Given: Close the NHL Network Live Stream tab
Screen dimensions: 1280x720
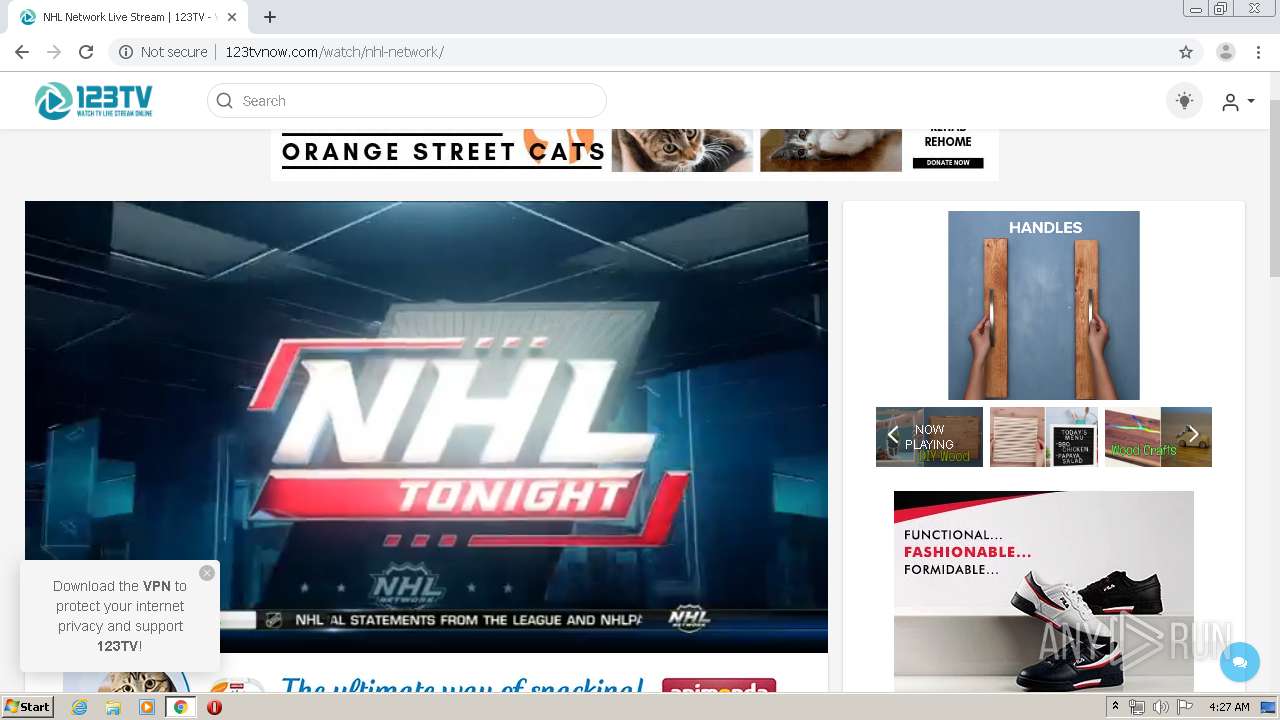Looking at the screenshot, I should (x=232, y=17).
